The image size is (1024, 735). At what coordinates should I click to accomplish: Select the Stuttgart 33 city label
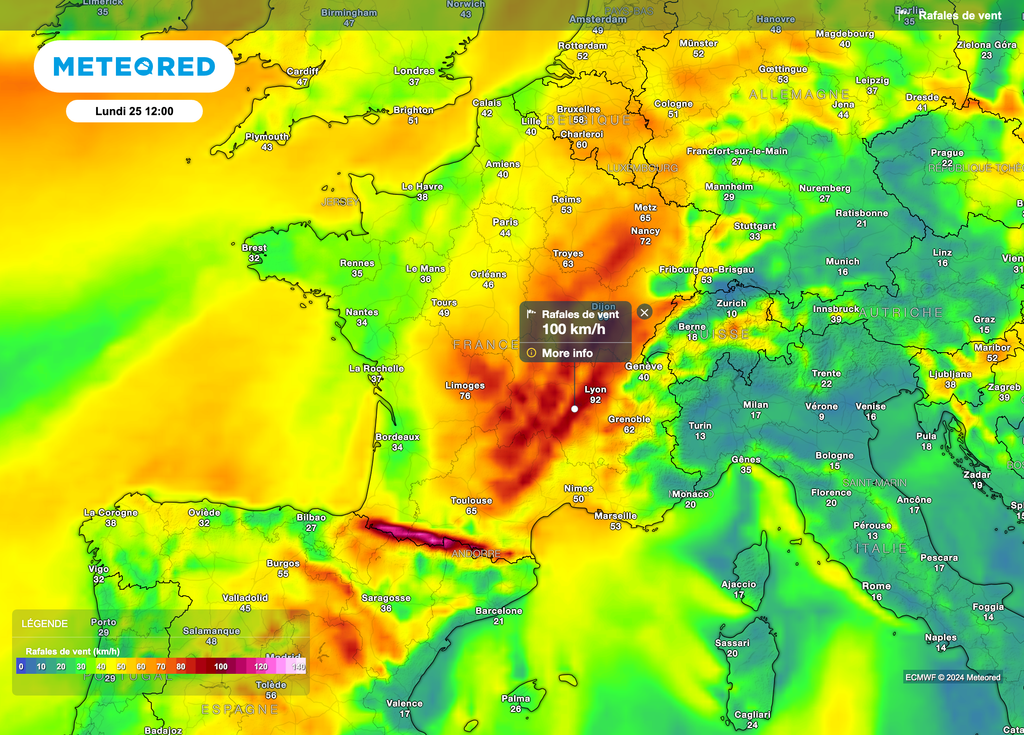coord(754,231)
